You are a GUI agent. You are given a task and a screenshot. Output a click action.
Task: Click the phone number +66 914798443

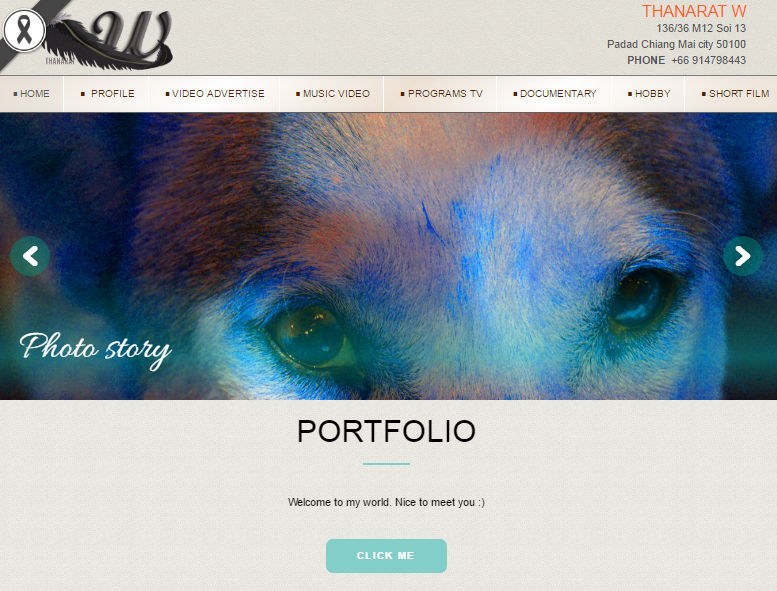tap(708, 60)
